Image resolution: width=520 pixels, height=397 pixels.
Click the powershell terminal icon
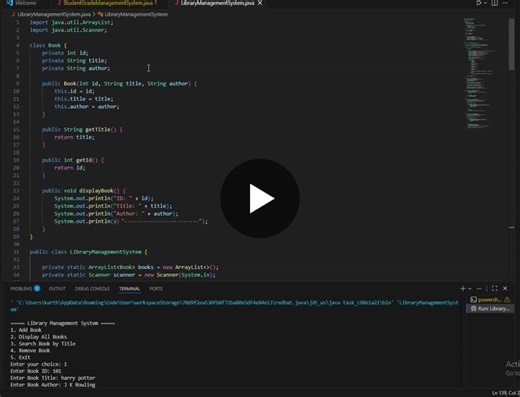(473, 300)
